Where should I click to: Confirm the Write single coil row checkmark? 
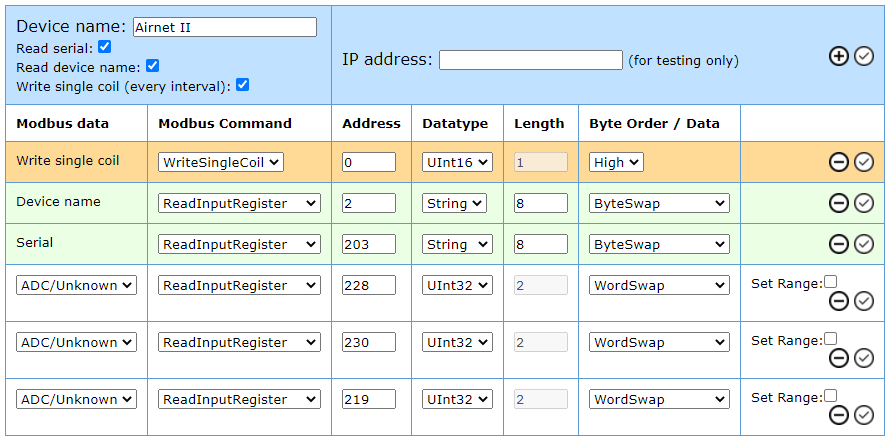tap(864, 163)
